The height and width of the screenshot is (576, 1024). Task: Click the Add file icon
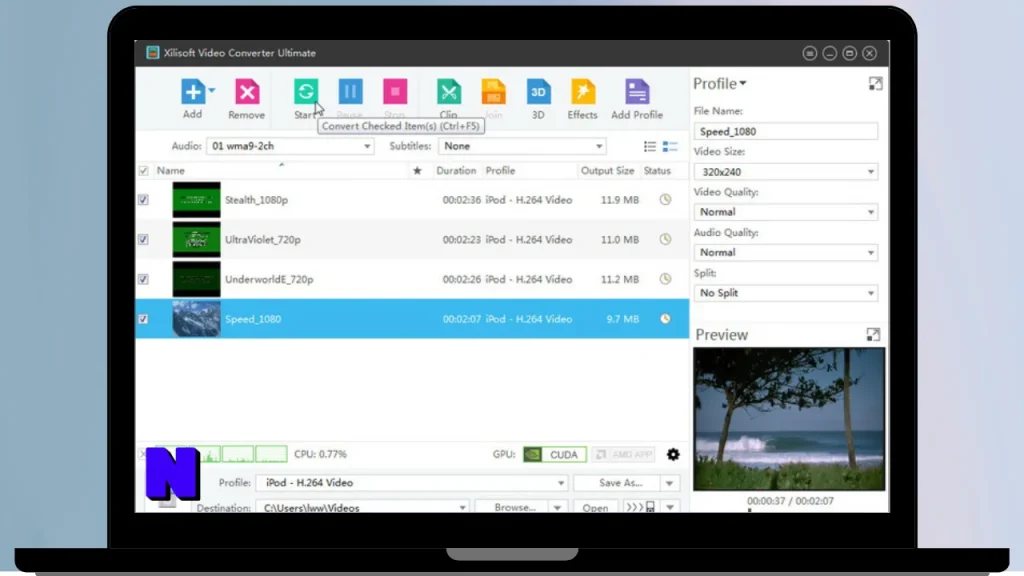coord(193,91)
